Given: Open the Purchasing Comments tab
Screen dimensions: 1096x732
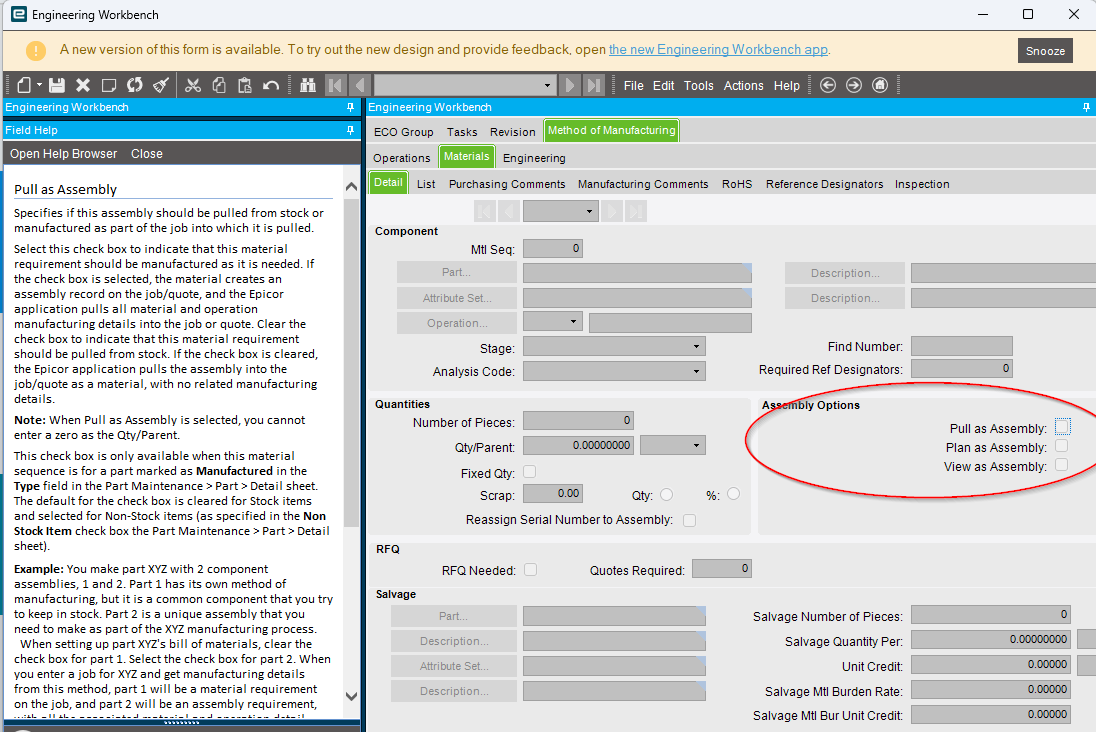Looking at the screenshot, I should (x=507, y=184).
